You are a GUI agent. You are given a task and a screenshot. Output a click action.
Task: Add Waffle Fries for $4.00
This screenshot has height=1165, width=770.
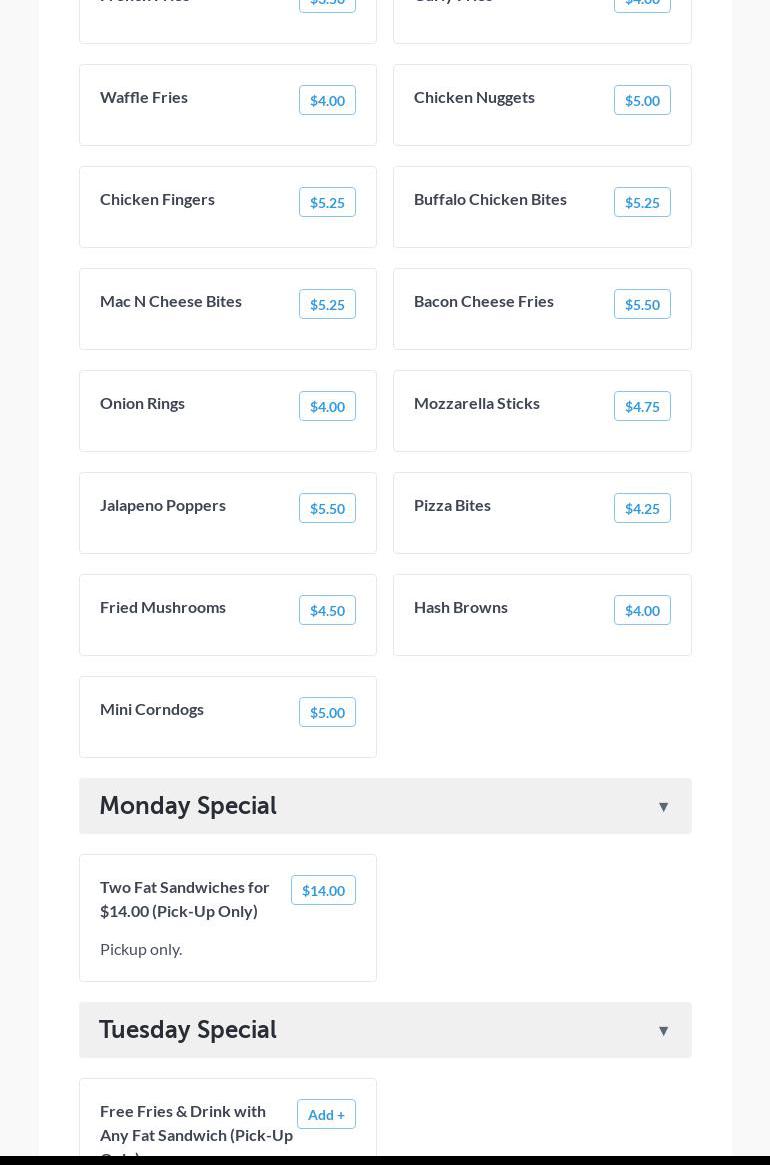[x=327, y=101]
